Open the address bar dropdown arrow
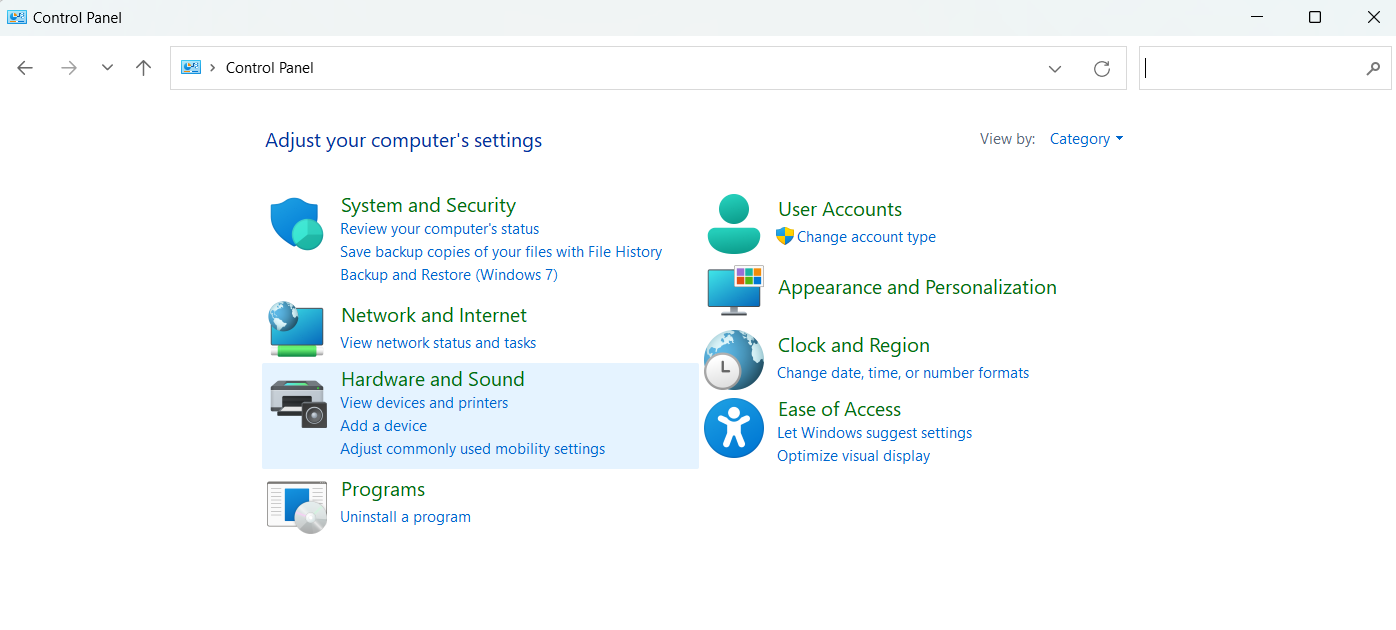This screenshot has height=630, width=1396. (x=1054, y=68)
